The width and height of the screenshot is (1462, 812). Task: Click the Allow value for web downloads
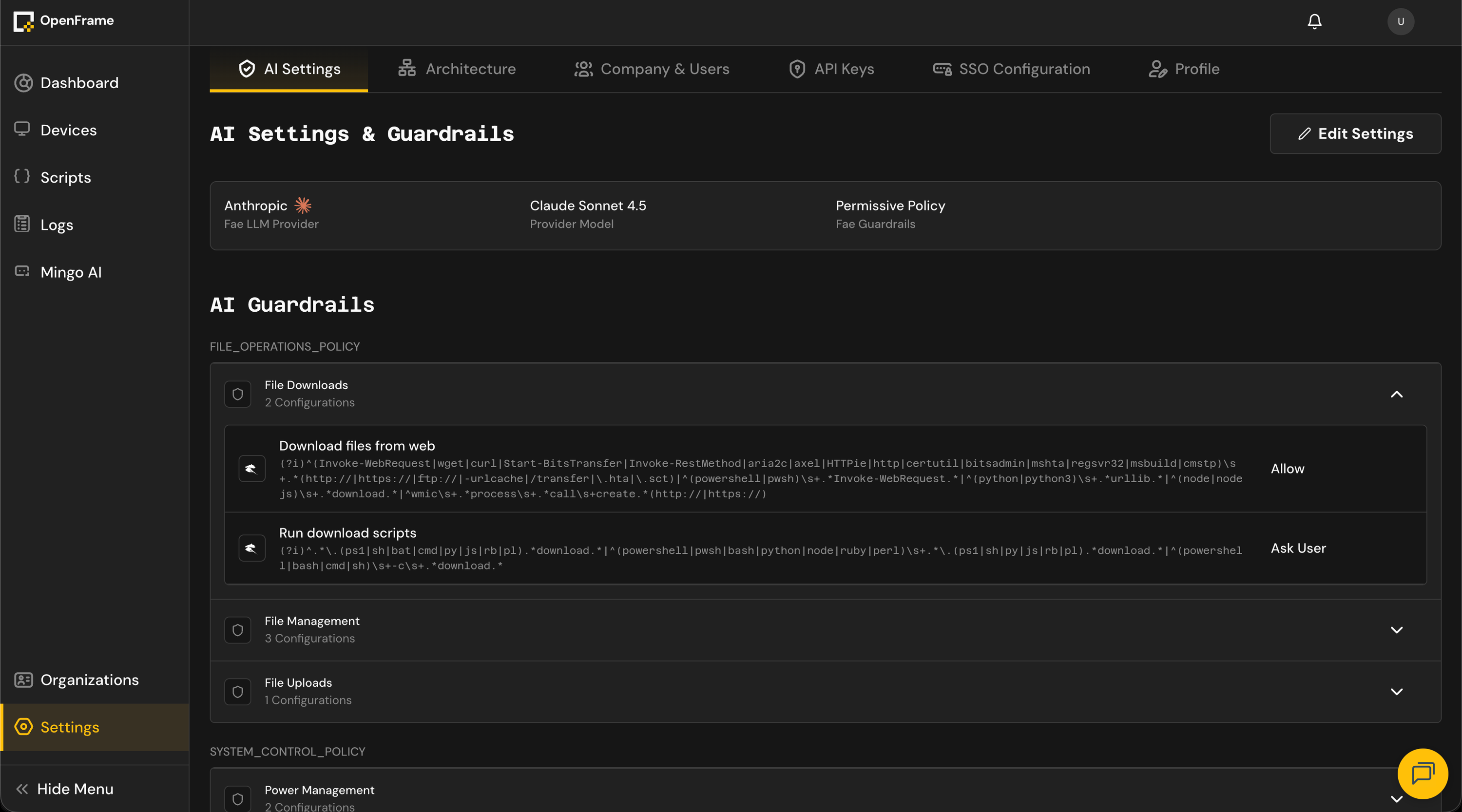(1287, 469)
